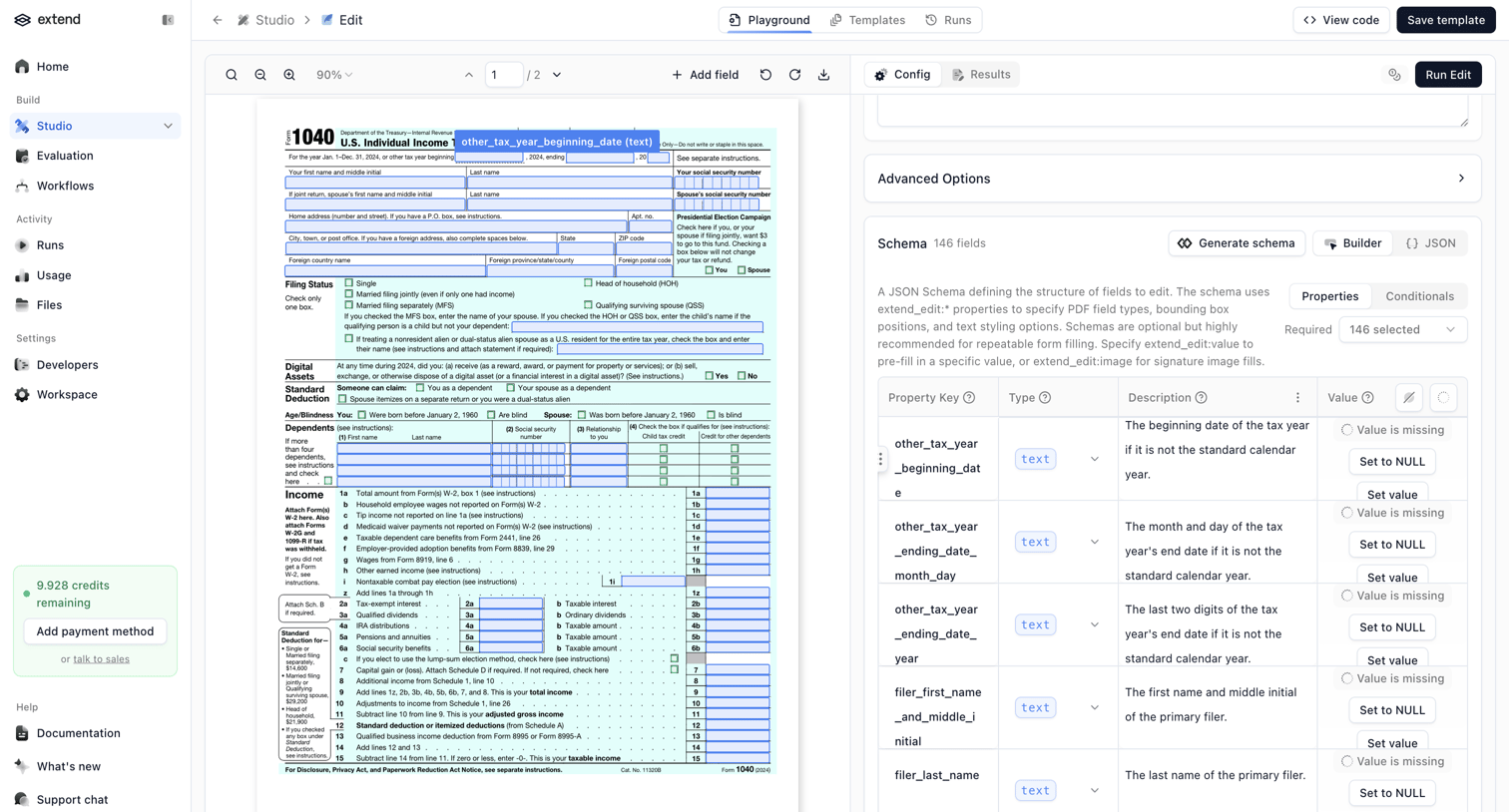1509x812 pixels.
Task: Open the three-dot menu in Description column
Action: (1297, 398)
